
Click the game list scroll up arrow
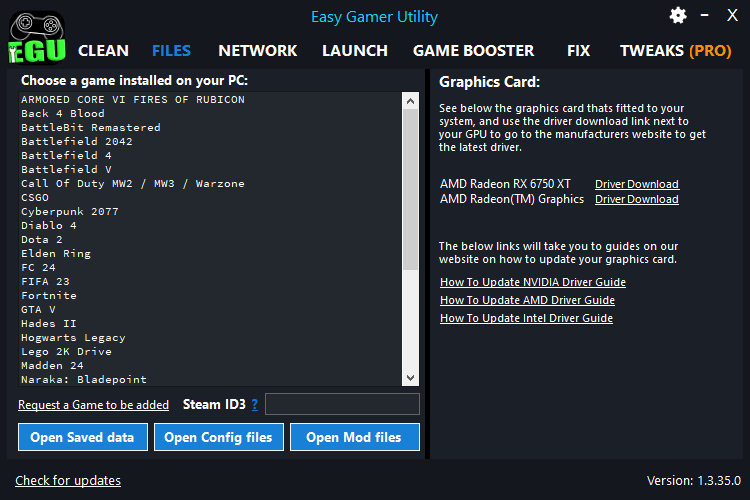point(410,100)
